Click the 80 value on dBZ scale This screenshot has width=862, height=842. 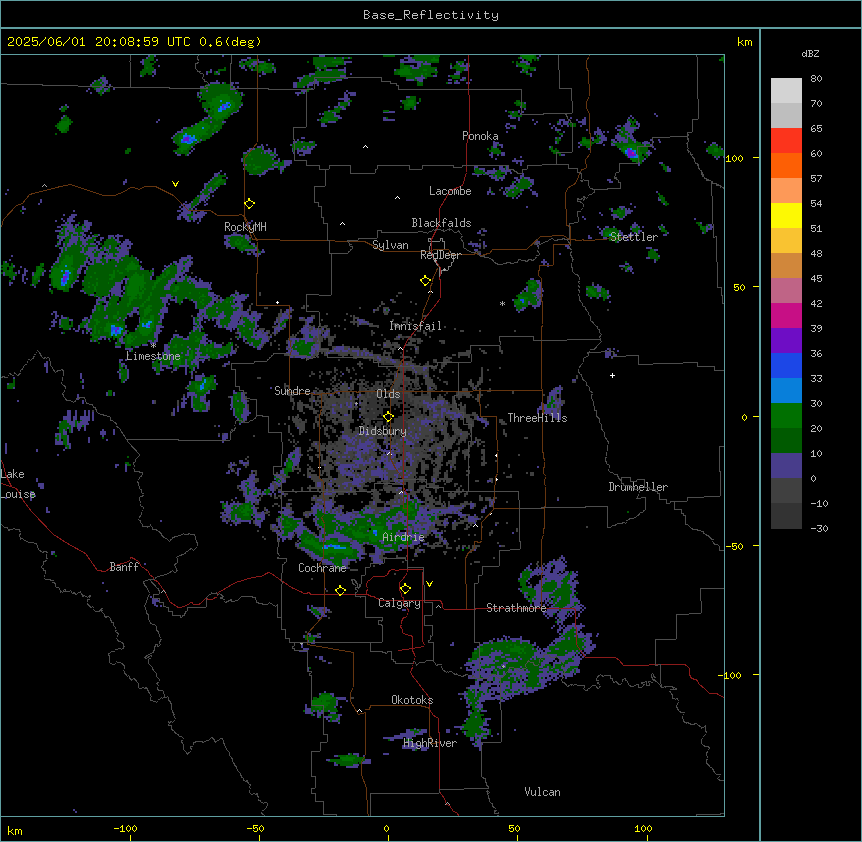[816, 79]
